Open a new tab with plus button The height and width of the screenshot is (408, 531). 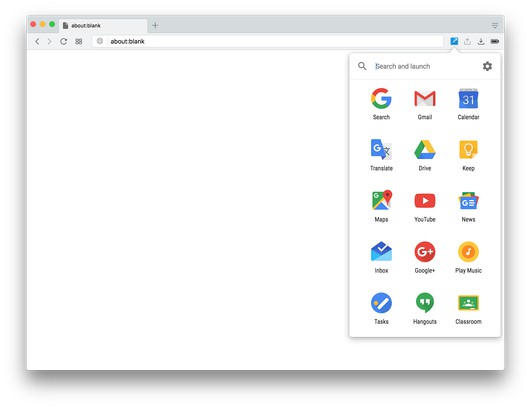(x=155, y=25)
